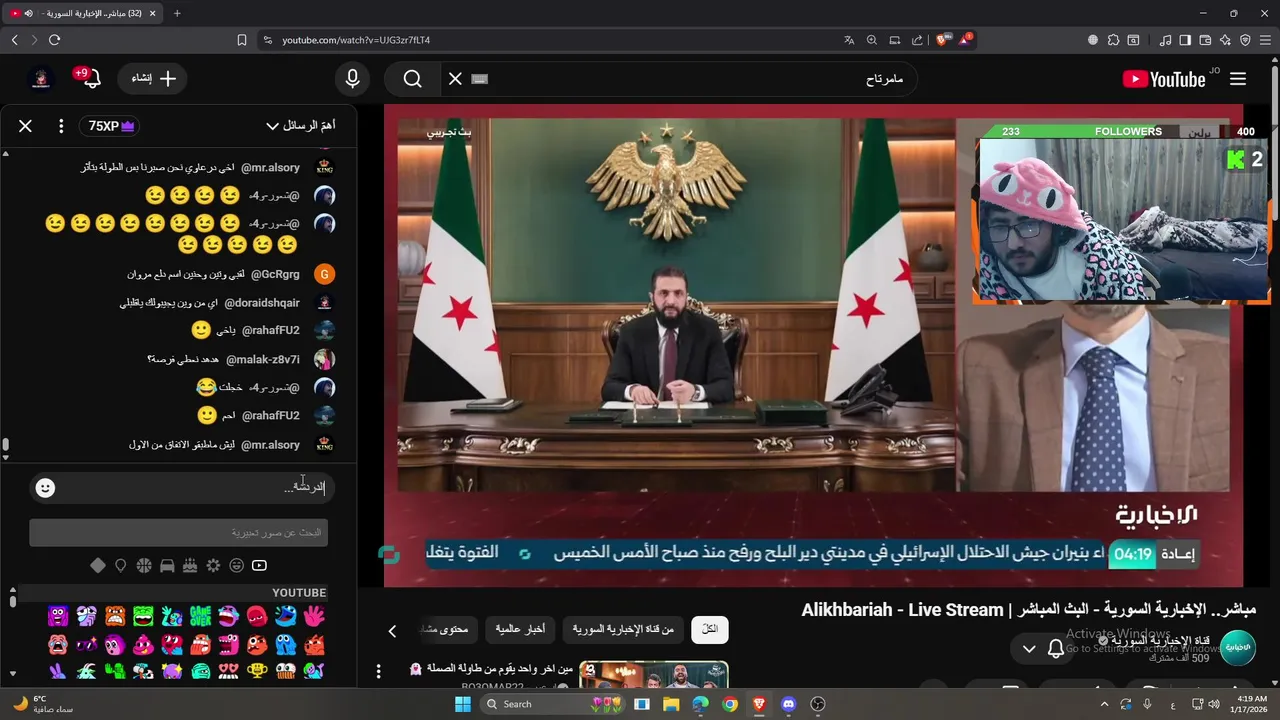Focus the chat message input field
Image resolution: width=1280 pixels, height=720 pixels.
pyautogui.click(x=195, y=487)
